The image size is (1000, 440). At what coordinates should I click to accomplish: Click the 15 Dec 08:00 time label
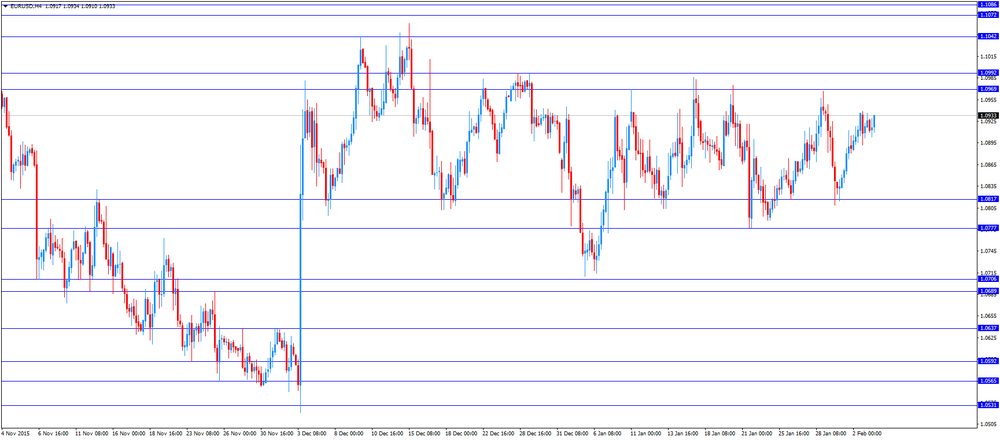pyautogui.click(x=424, y=434)
